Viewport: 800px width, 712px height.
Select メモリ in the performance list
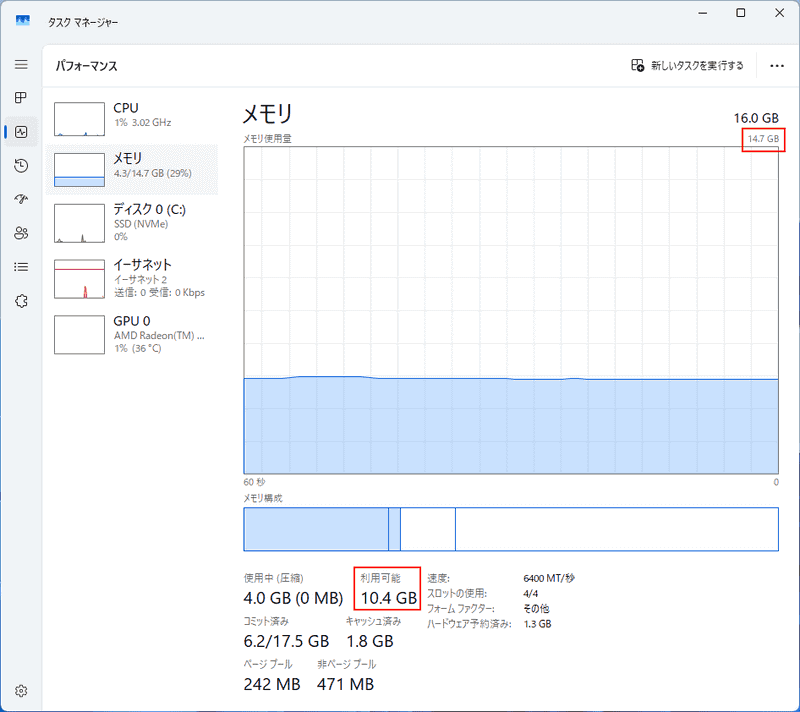click(x=130, y=168)
